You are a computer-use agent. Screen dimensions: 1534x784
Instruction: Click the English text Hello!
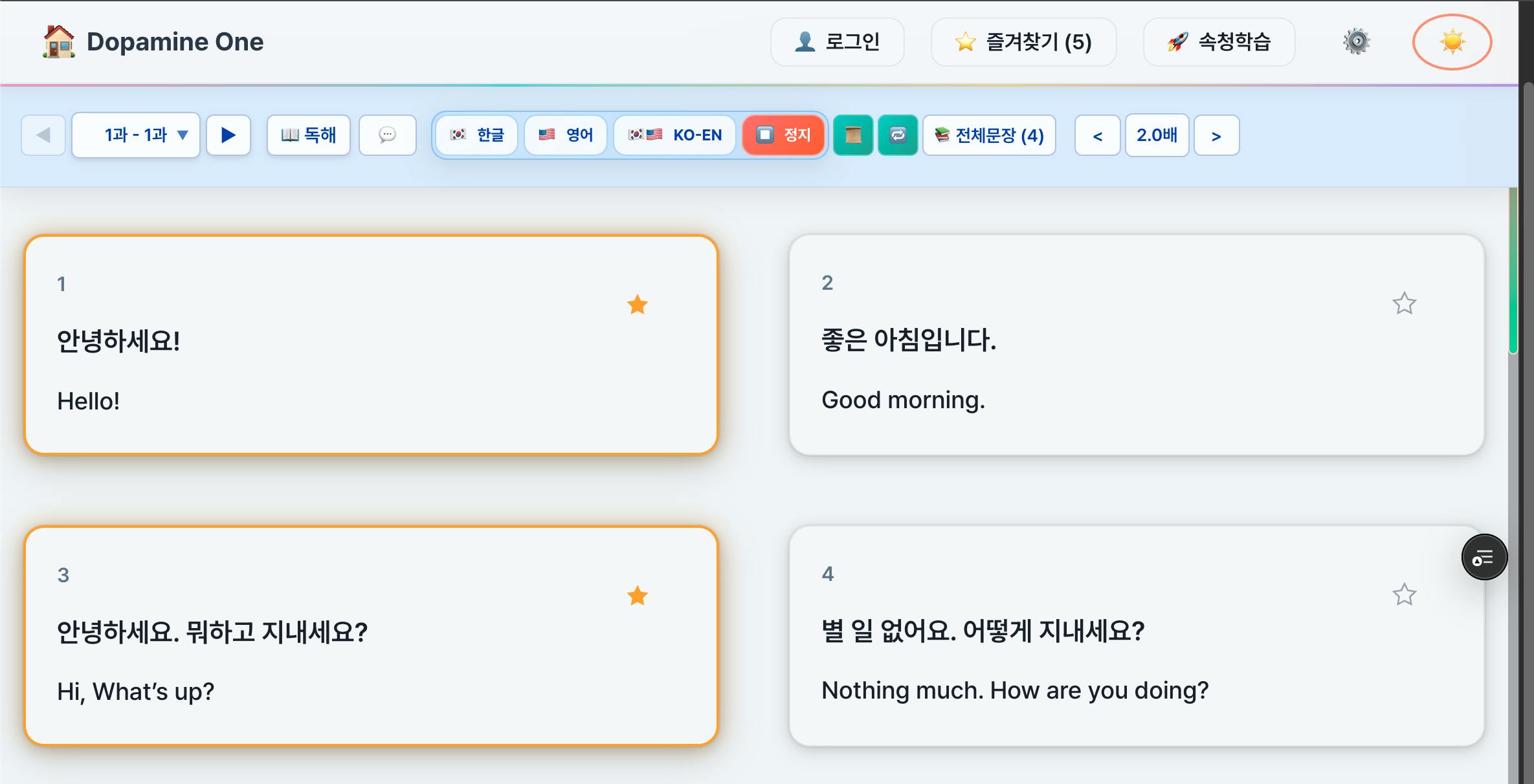[x=89, y=401]
